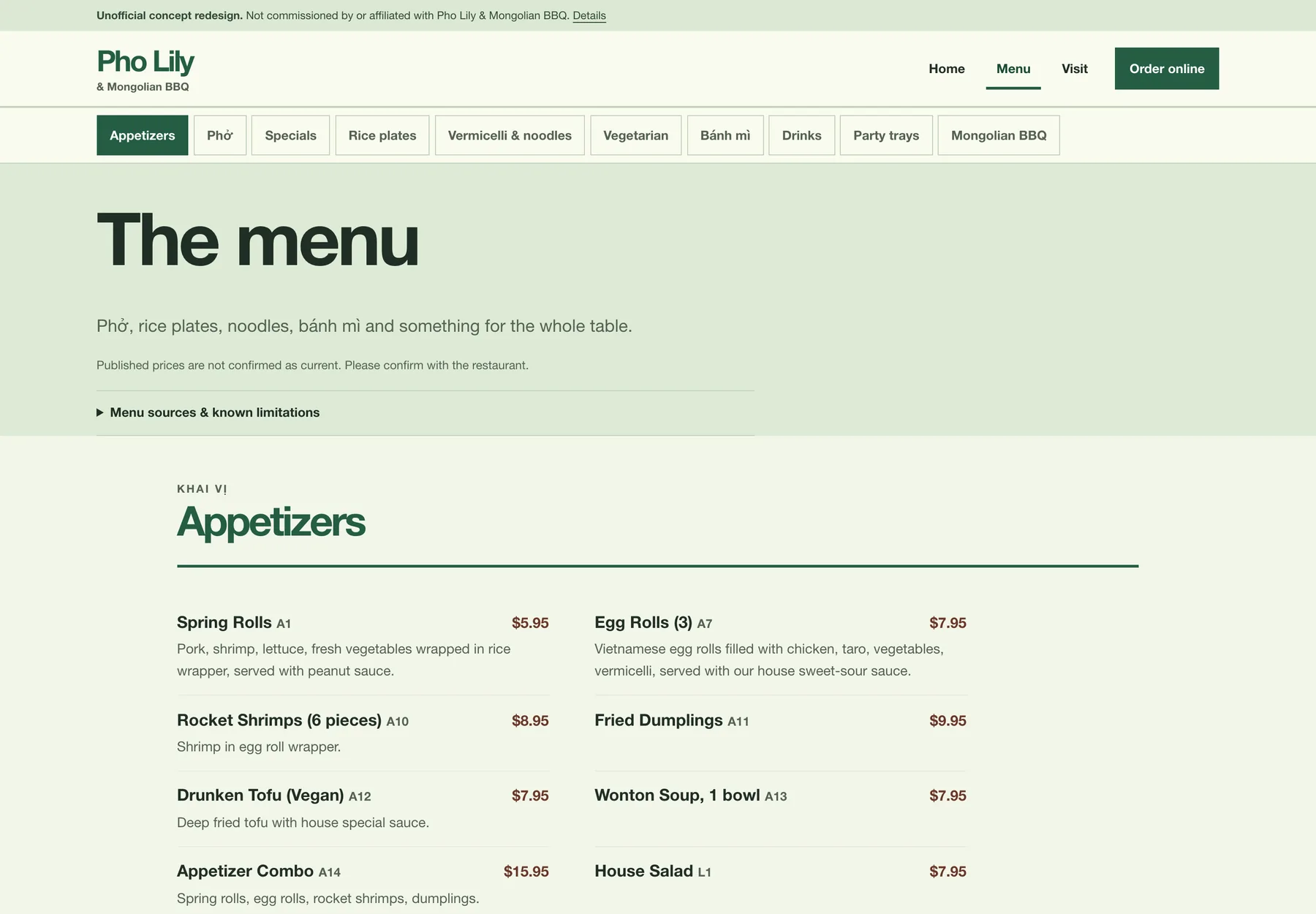Image resolution: width=1316 pixels, height=914 pixels.
Task: Click the Spring Rolls item name
Action: (x=224, y=622)
